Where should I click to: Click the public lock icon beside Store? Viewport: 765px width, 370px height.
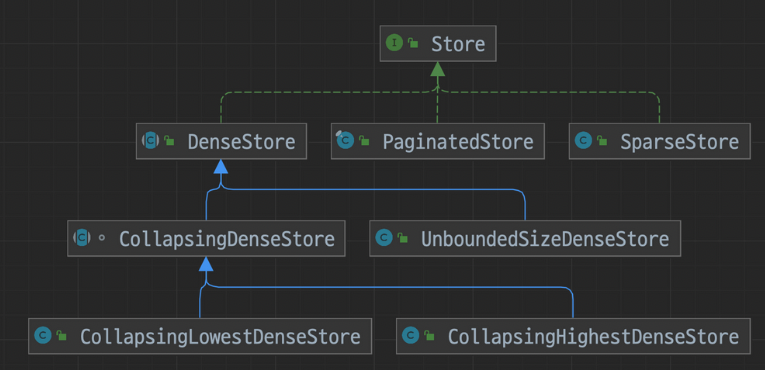click(413, 43)
